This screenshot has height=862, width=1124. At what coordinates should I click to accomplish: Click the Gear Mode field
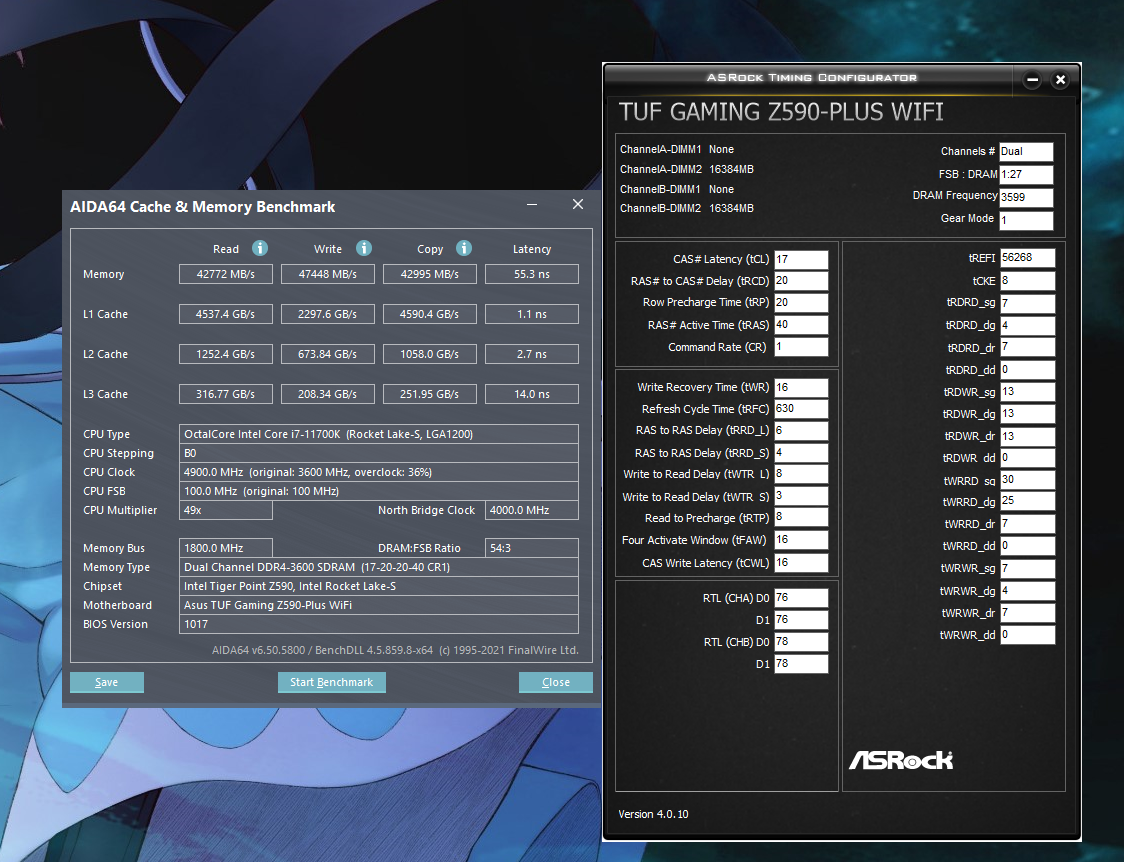point(1027,220)
